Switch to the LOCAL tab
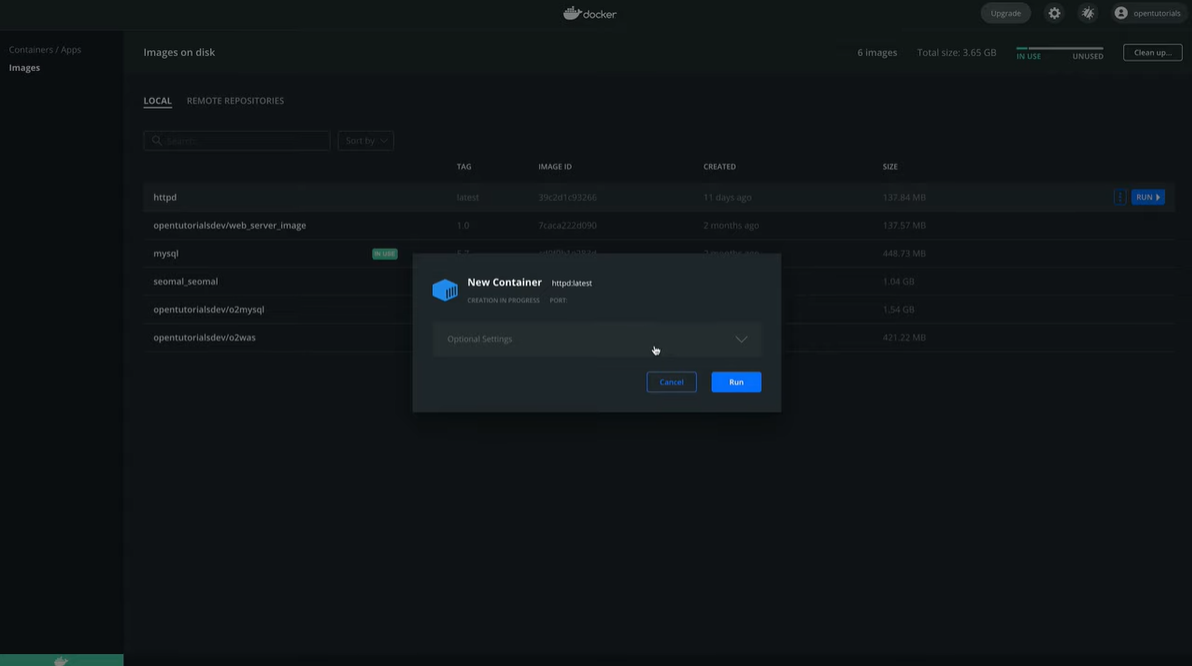Viewport: 1192px width, 666px height. pos(157,100)
